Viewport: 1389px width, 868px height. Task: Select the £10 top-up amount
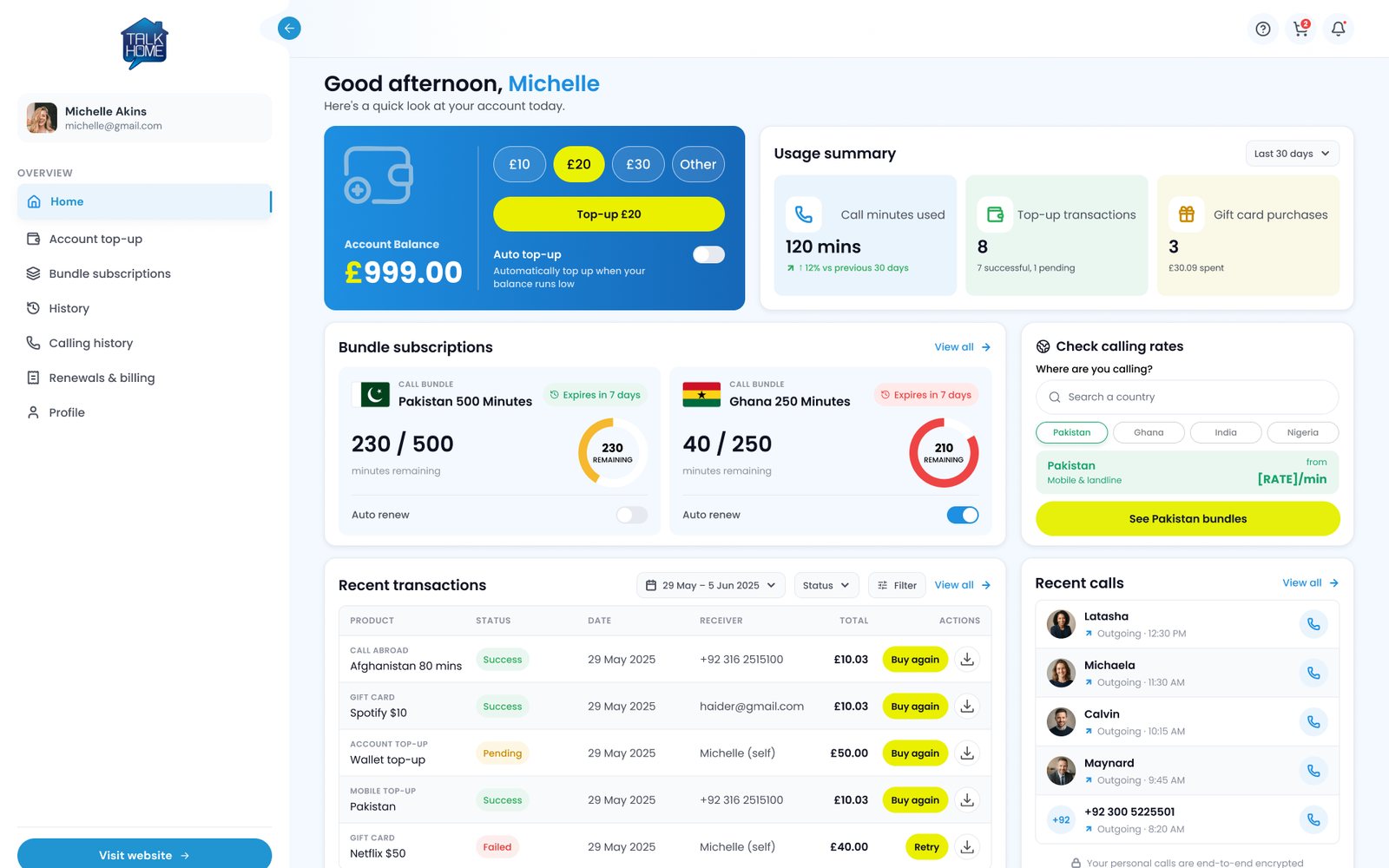click(519, 164)
